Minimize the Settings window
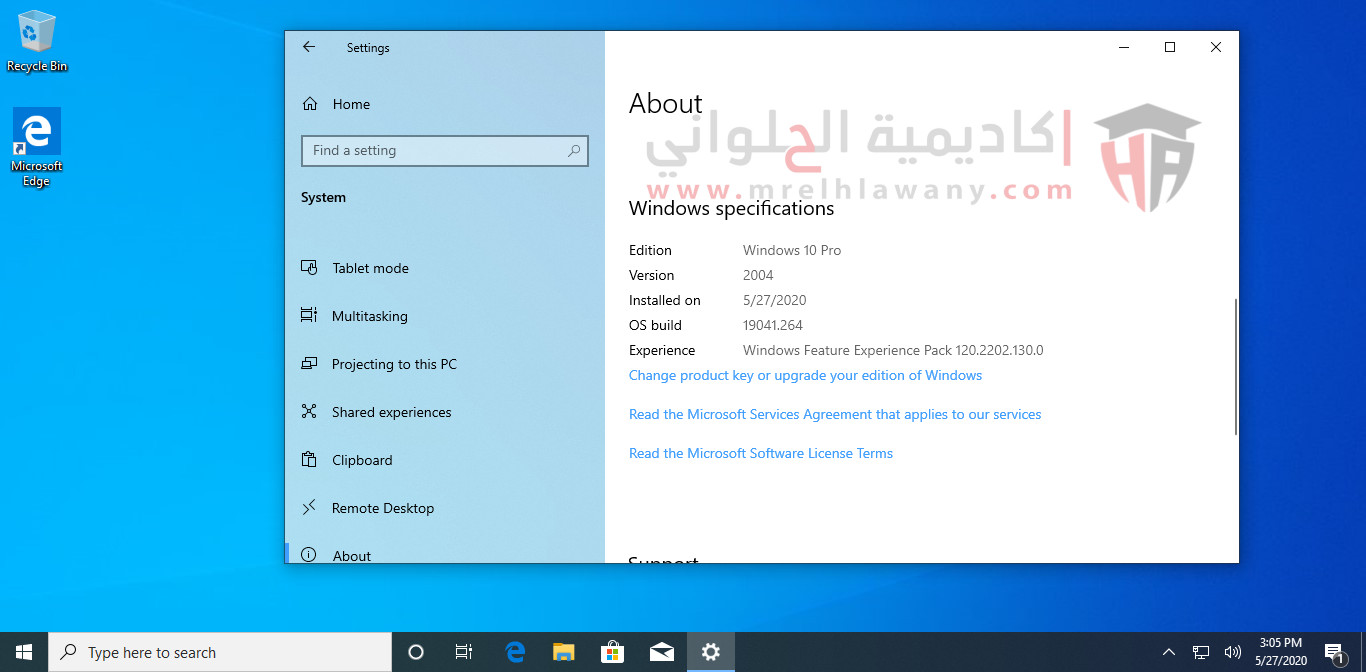Viewport: 1366px width, 672px height. pyautogui.click(x=1124, y=47)
